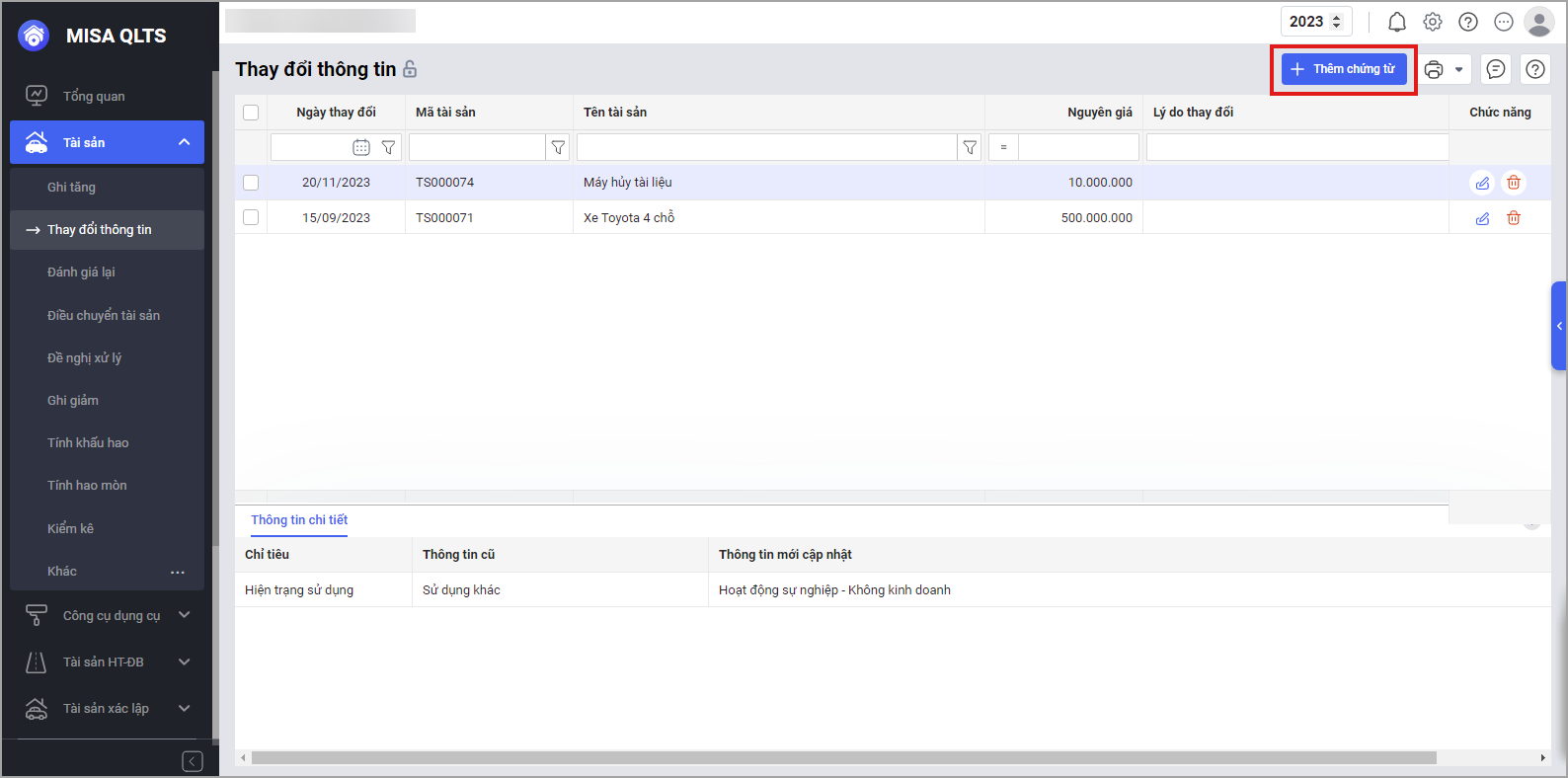The width and height of the screenshot is (1568, 778).
Task: Open the feedback chat icon
Action: point(1496,69)
